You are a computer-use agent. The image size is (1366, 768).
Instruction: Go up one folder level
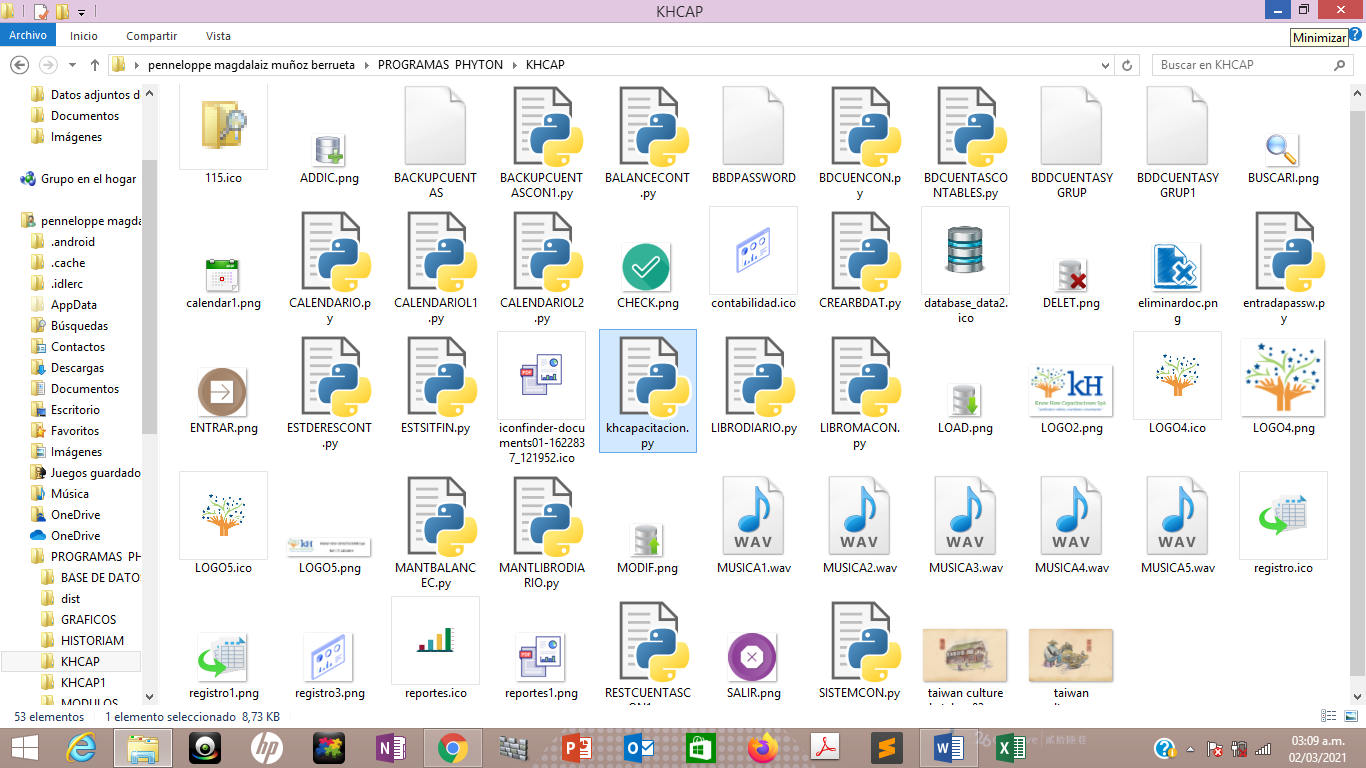click(x=95, y=65)
